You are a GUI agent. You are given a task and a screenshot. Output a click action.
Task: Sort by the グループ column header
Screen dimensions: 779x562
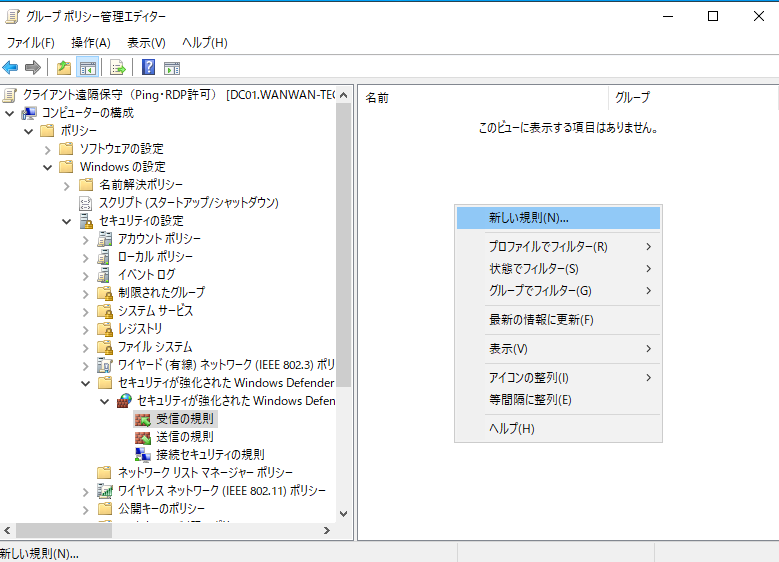pos(693,98)
